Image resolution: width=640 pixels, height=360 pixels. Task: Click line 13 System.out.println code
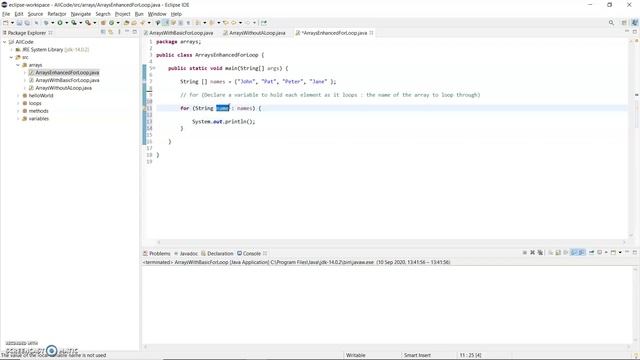click(x=224, y=122)
